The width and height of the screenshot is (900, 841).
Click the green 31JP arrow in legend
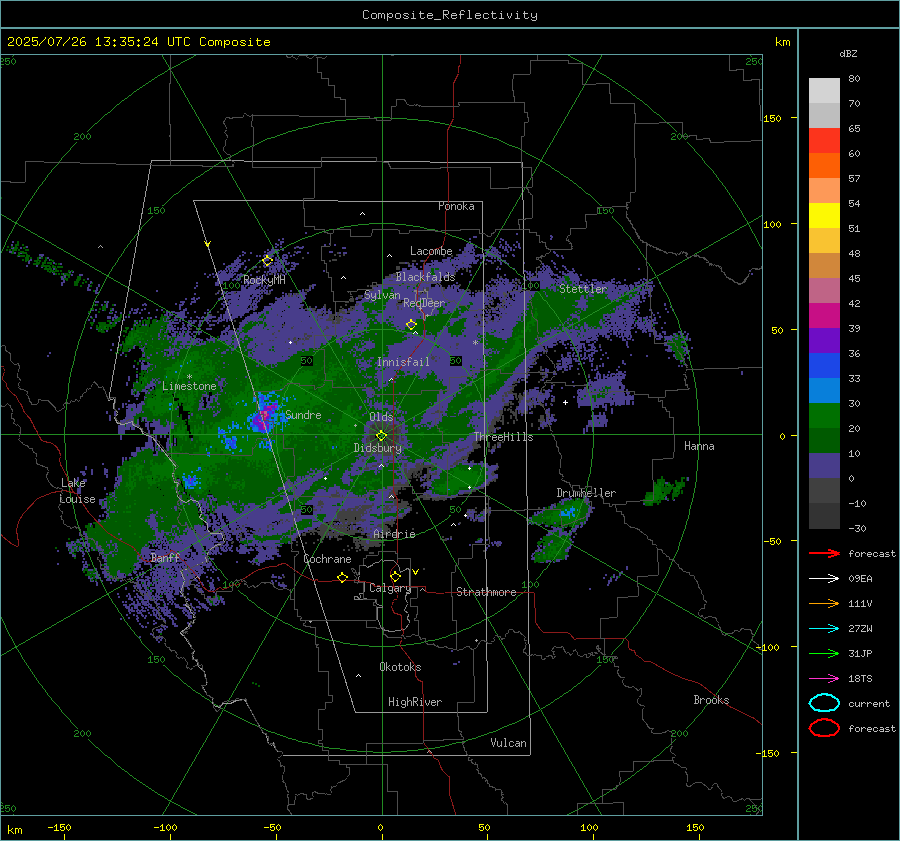pos(824,653)
